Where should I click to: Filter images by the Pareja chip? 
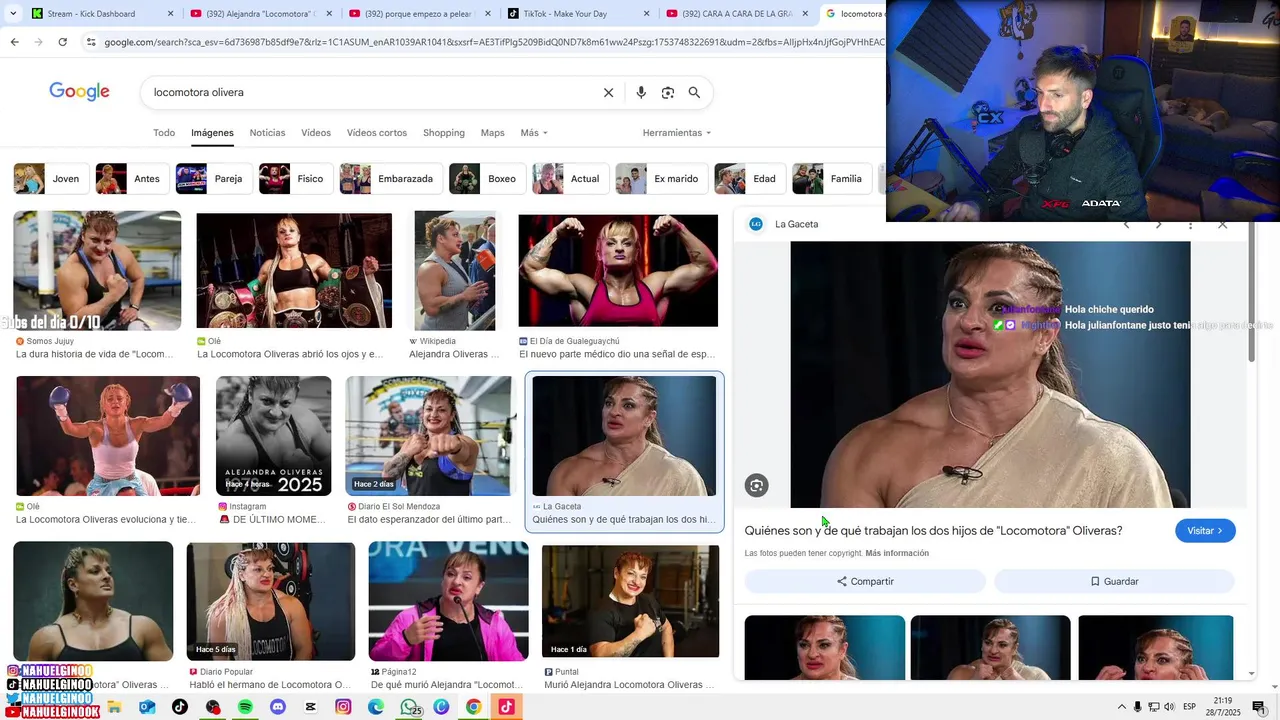point(213,179)
